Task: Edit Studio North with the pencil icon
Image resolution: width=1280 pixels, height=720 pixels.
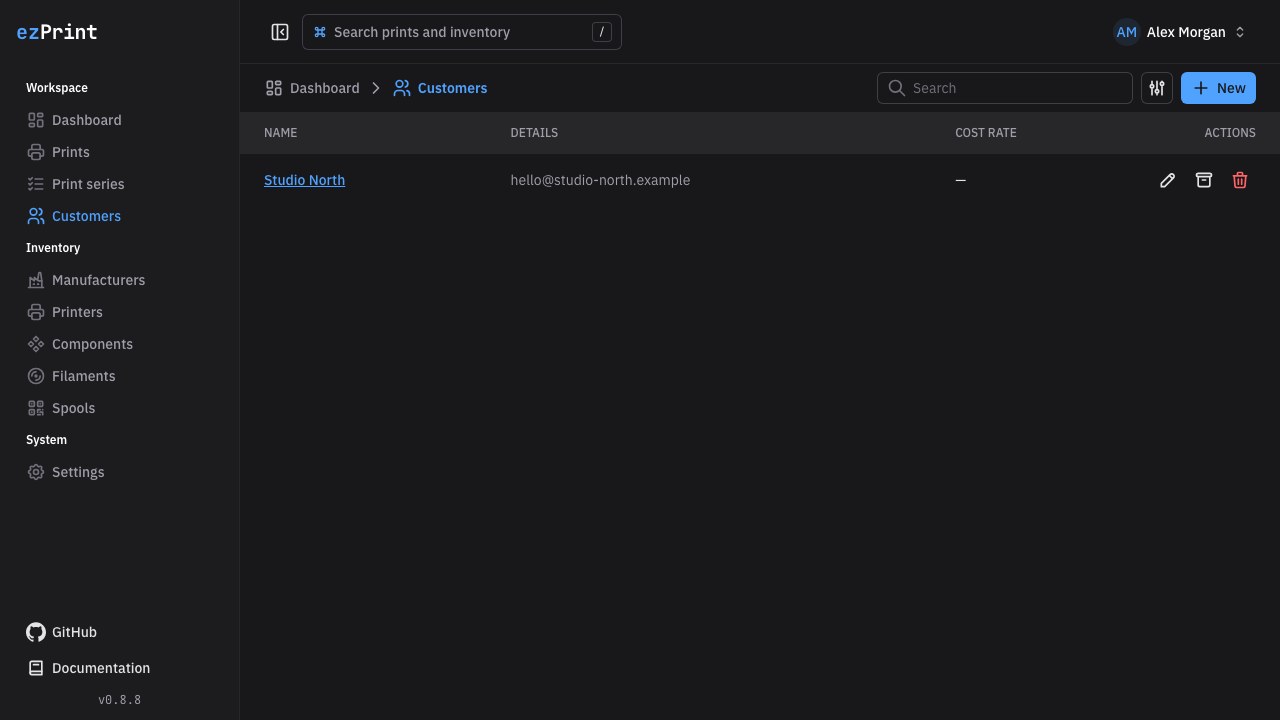Action: [x=1167, y=180]
